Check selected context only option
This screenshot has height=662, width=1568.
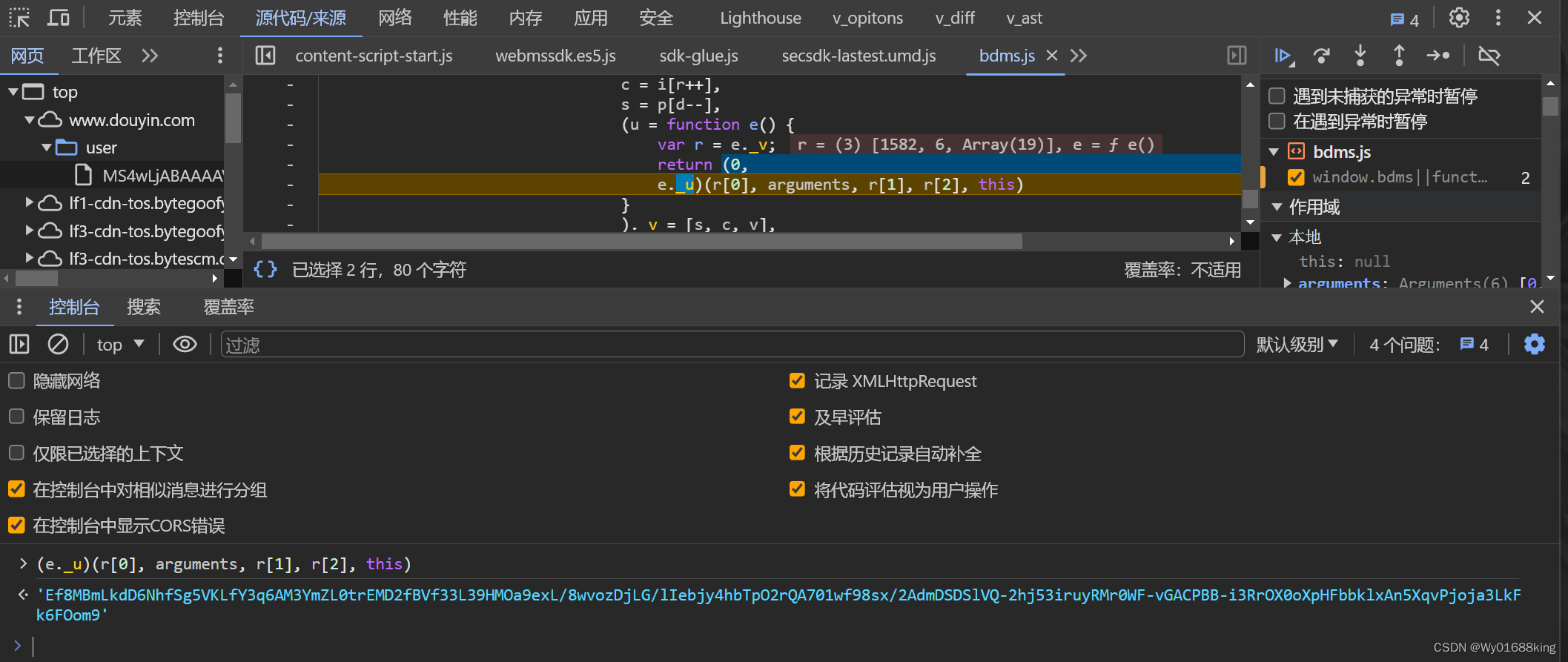pos(16,453)
